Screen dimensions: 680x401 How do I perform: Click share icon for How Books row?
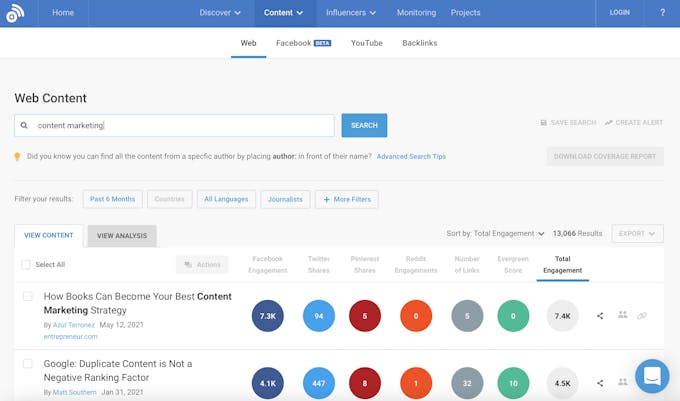click(600, 316)
